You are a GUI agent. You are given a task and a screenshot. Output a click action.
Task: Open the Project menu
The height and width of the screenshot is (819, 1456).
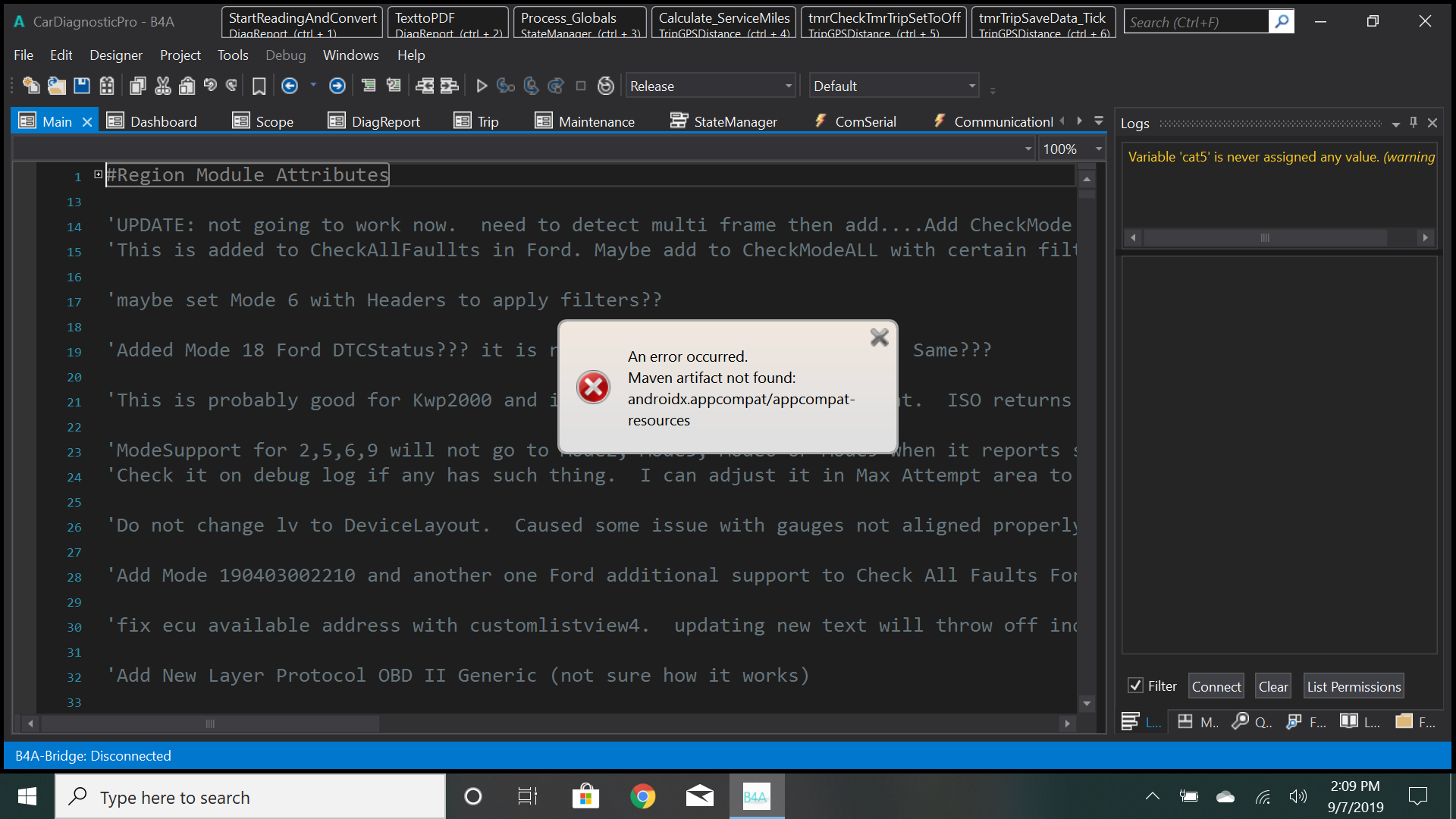180,55
